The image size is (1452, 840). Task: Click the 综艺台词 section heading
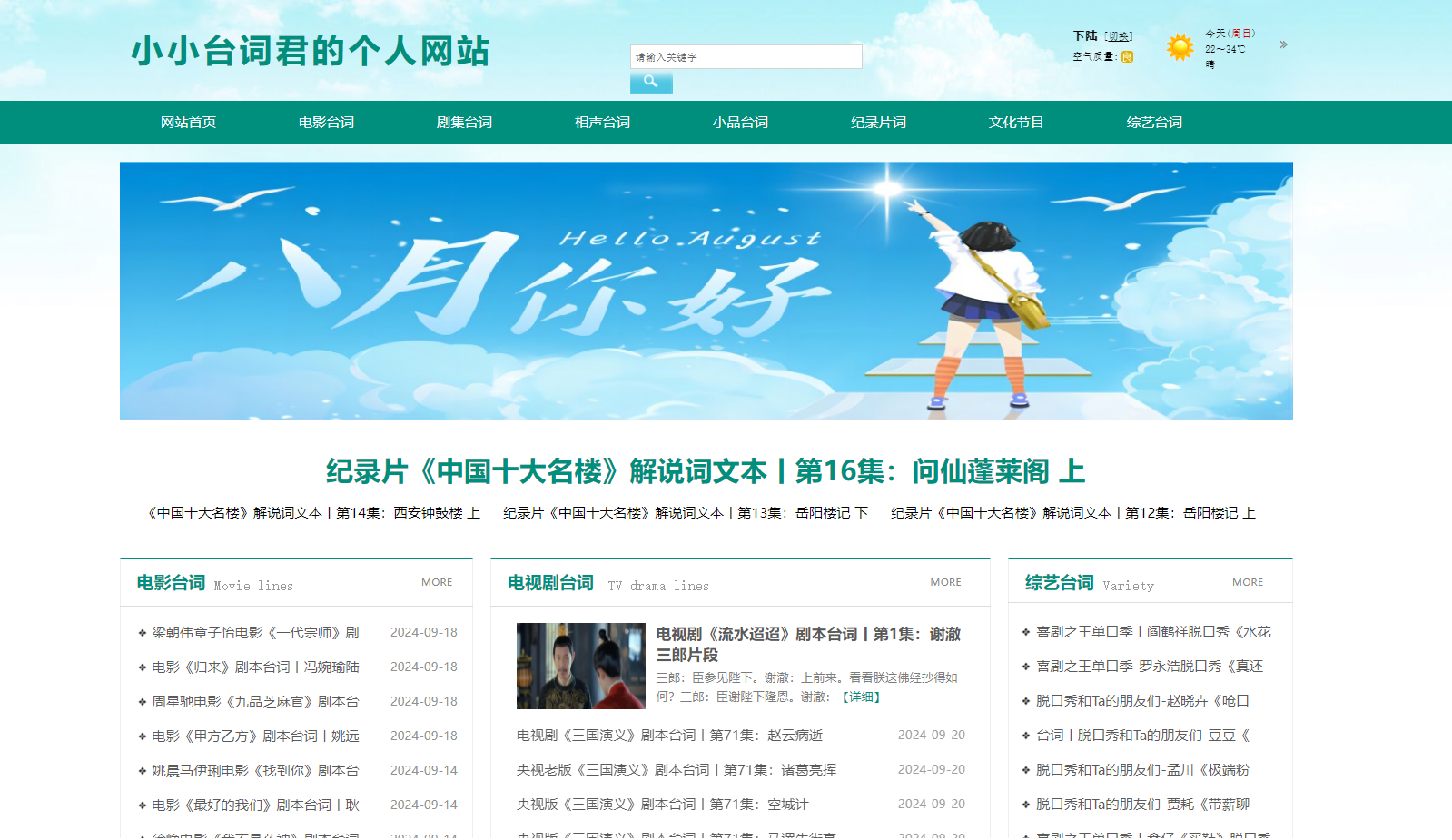coord(1060,583)
